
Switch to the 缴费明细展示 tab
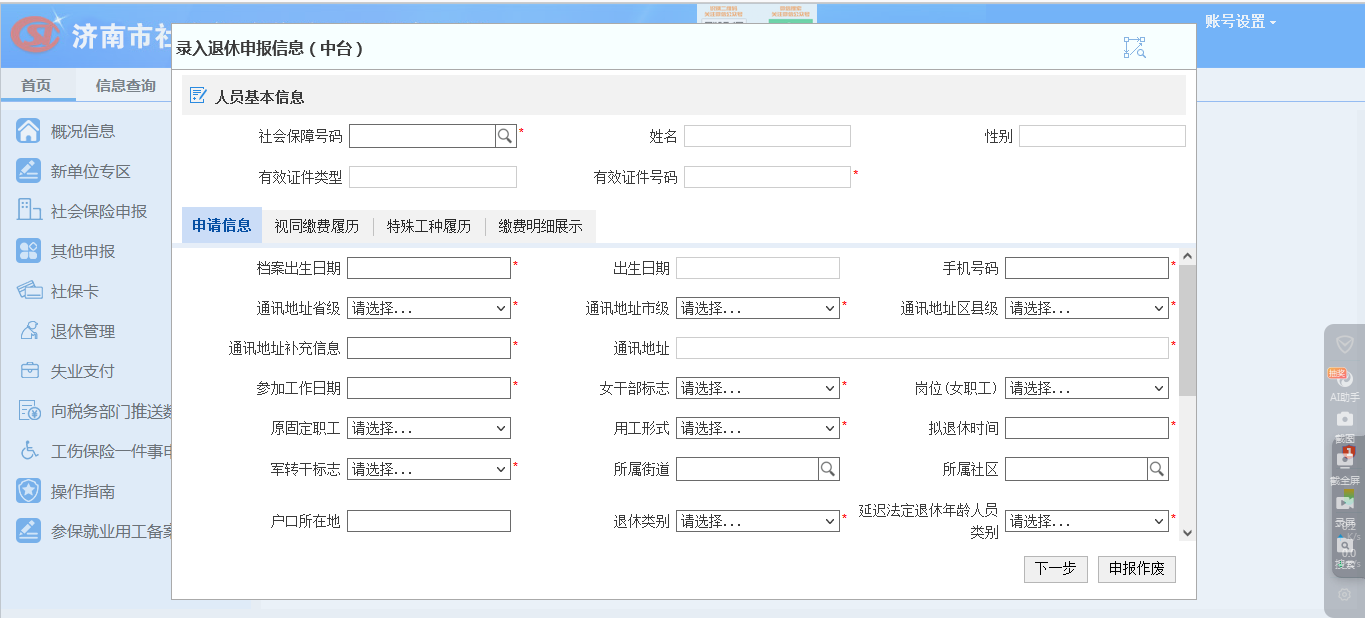pyautogui.click(x=540, y=226)
